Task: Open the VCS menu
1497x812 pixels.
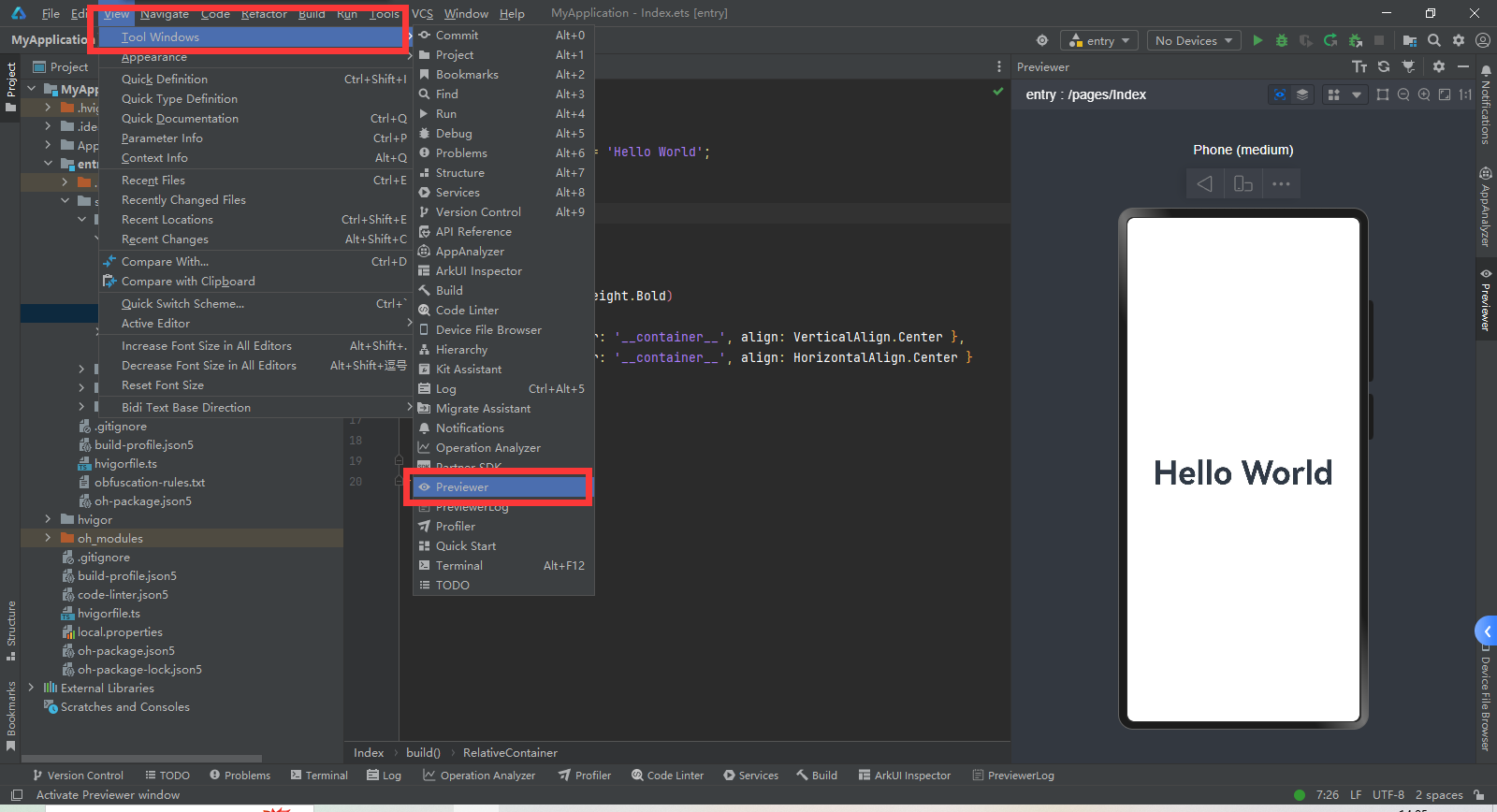Action: coord(422,13)
